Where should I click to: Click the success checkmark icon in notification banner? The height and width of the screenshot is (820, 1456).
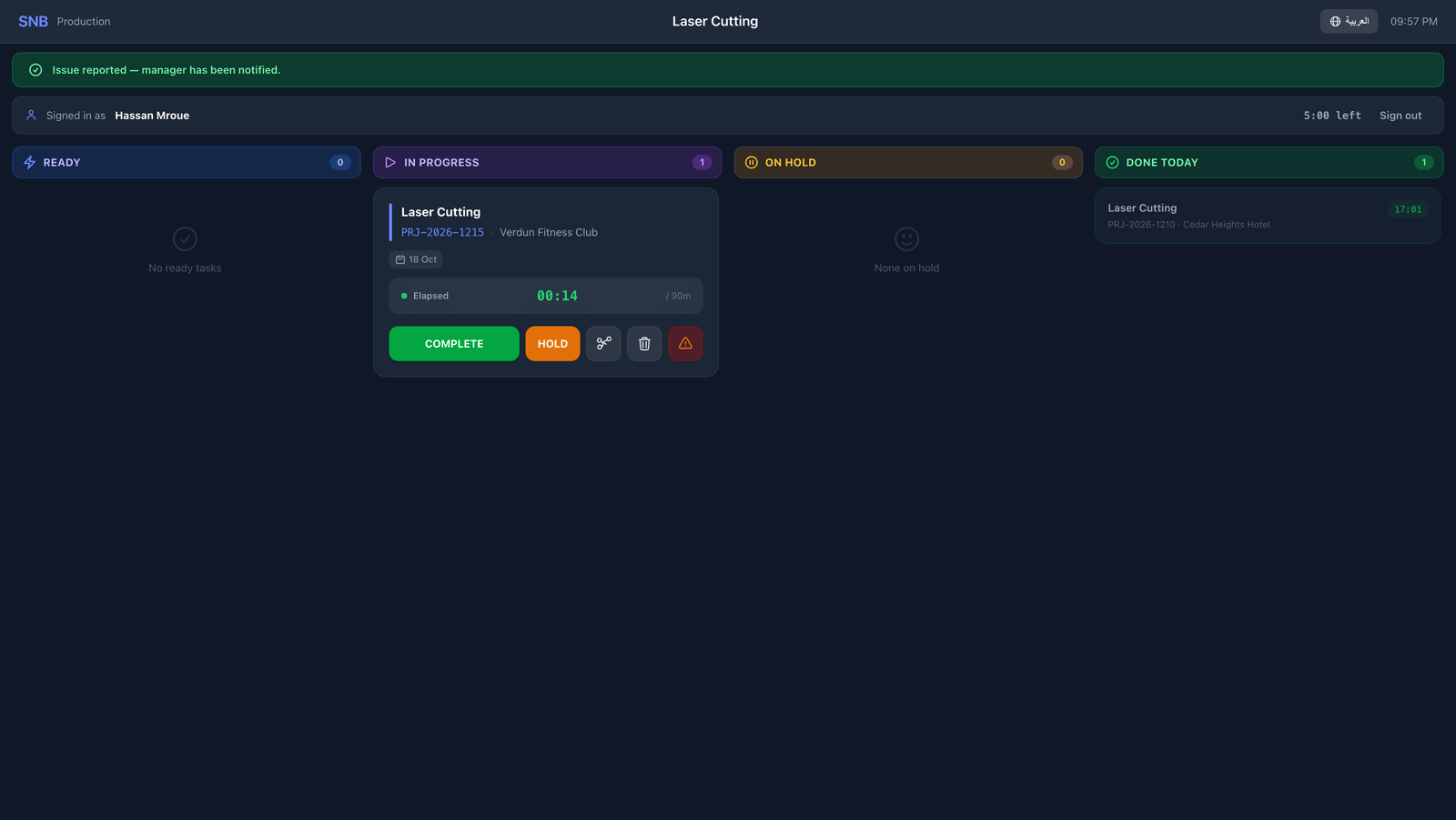[x=35, y=70]
